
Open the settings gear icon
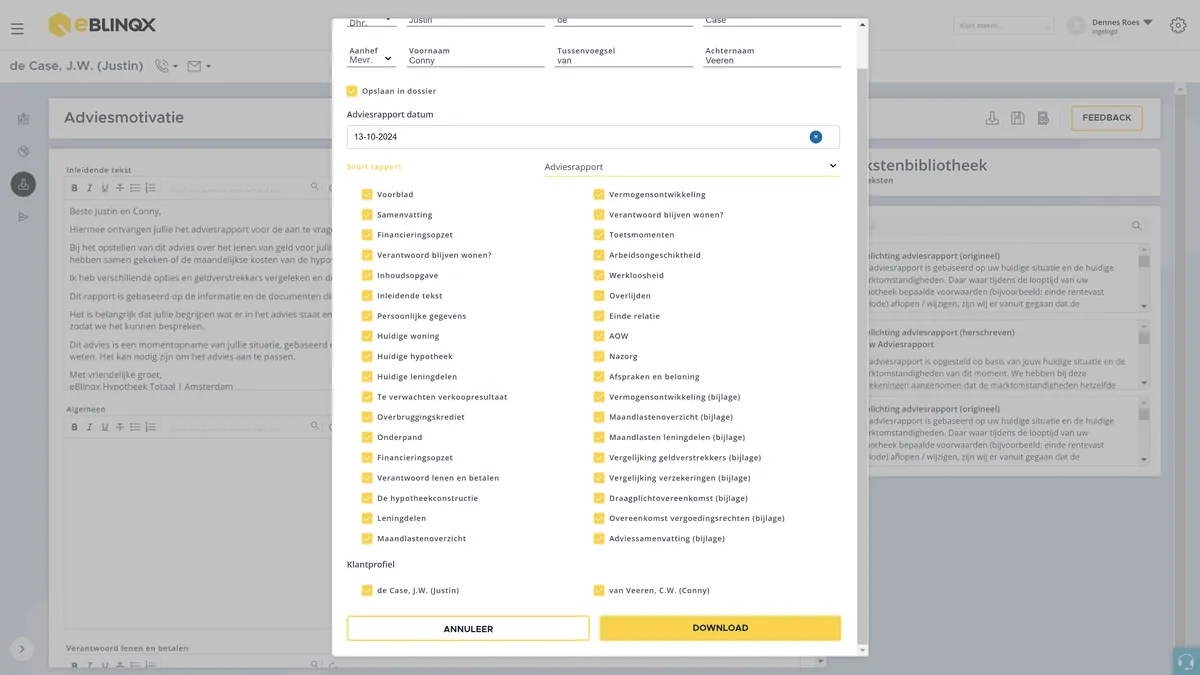[x=1178, y=25]
